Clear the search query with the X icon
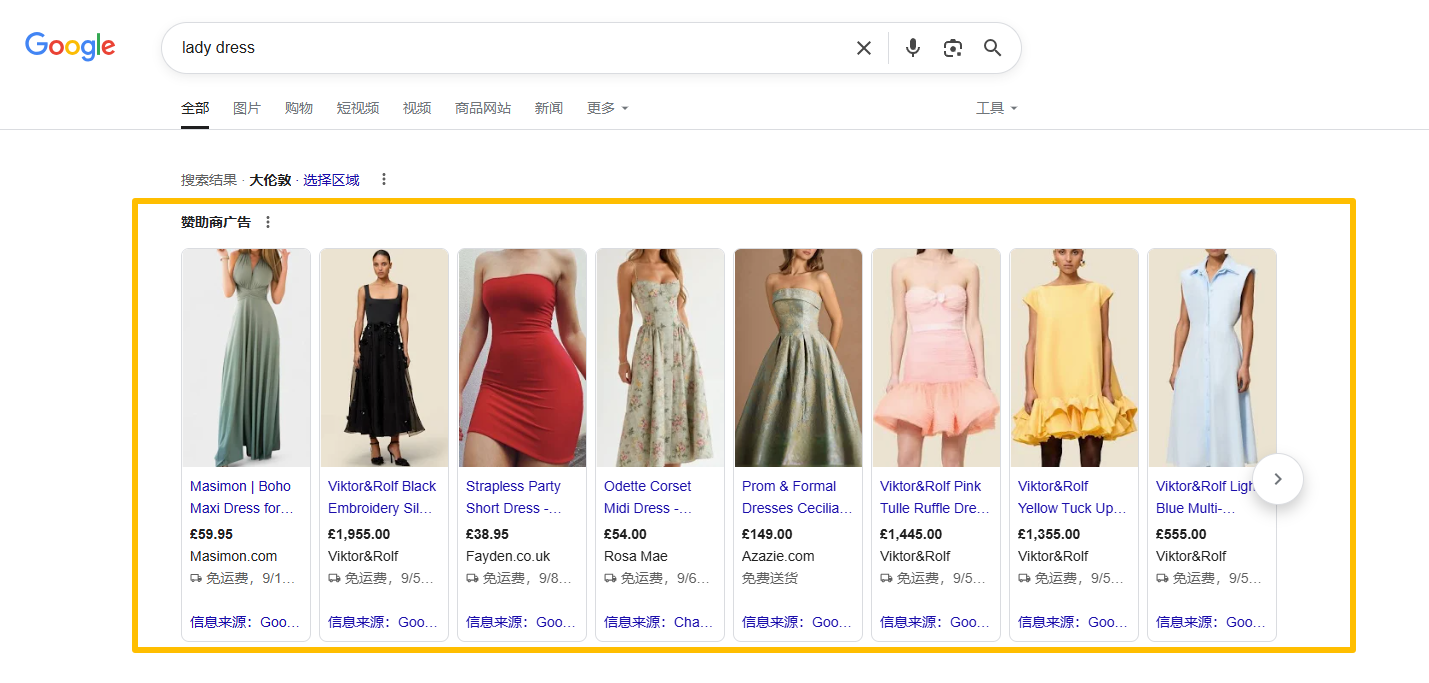 [863, 47]
